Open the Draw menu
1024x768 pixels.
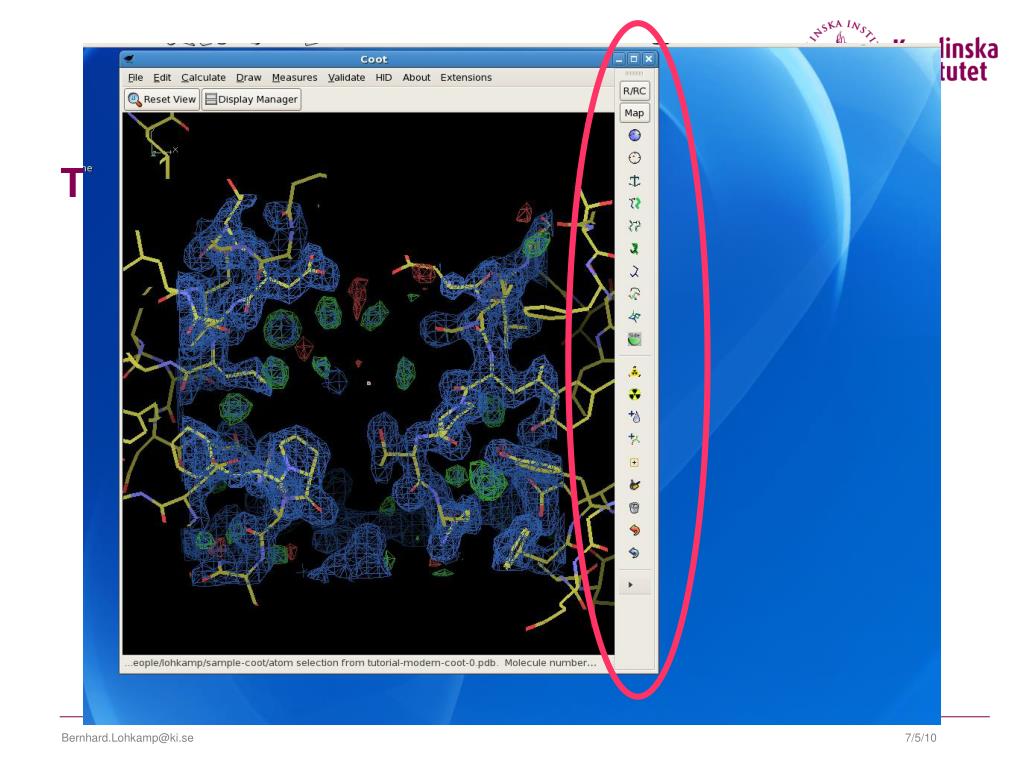tap(248, 77)
